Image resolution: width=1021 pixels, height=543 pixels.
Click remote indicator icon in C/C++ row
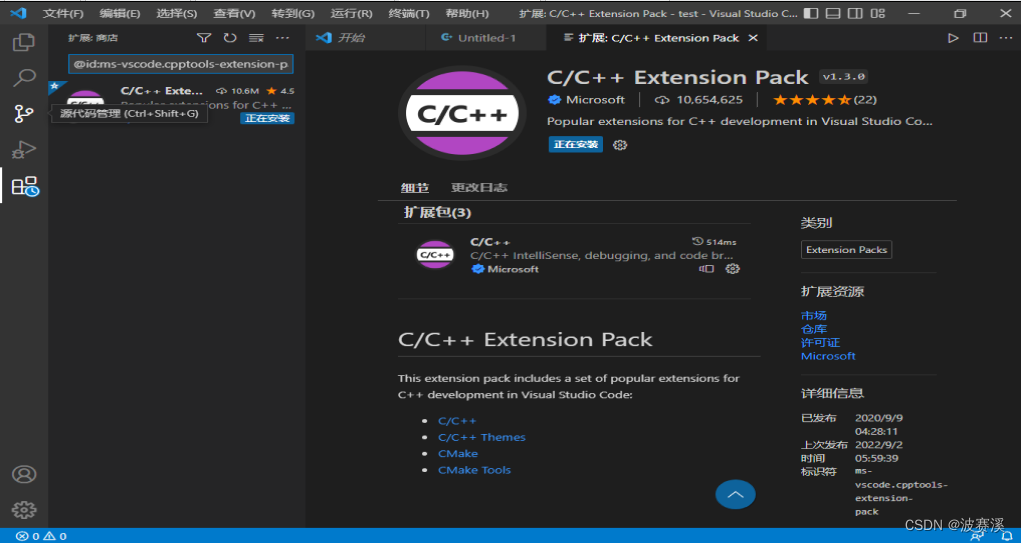point(706,269)
